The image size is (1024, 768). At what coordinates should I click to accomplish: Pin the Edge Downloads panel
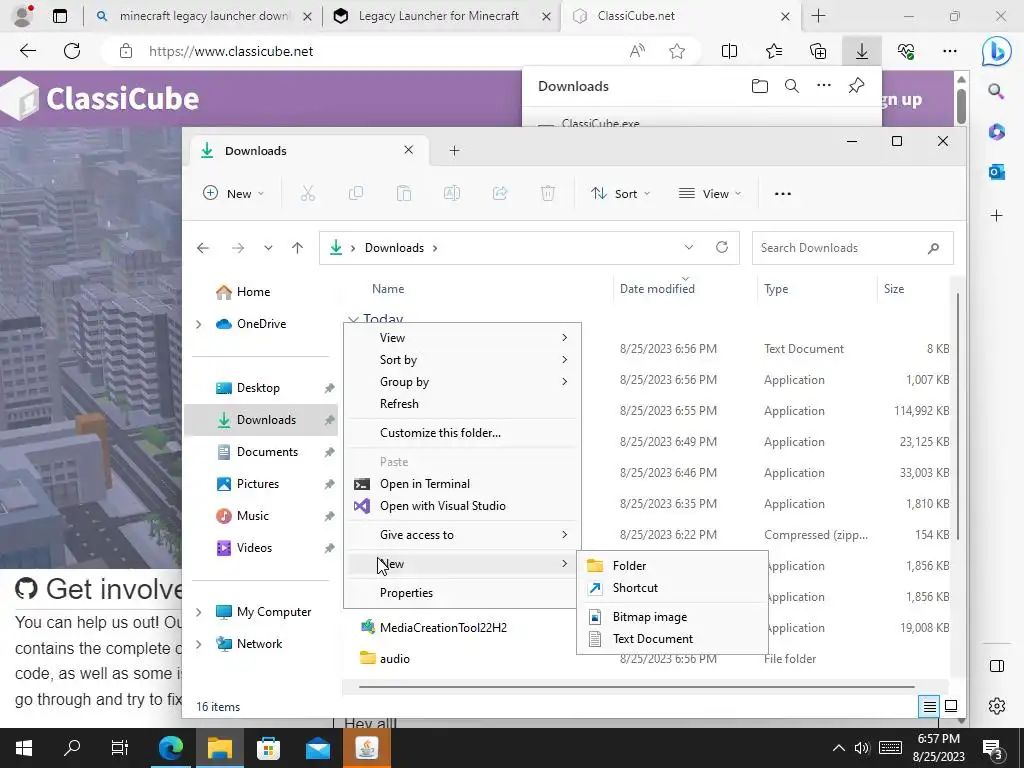click(856, 86)
